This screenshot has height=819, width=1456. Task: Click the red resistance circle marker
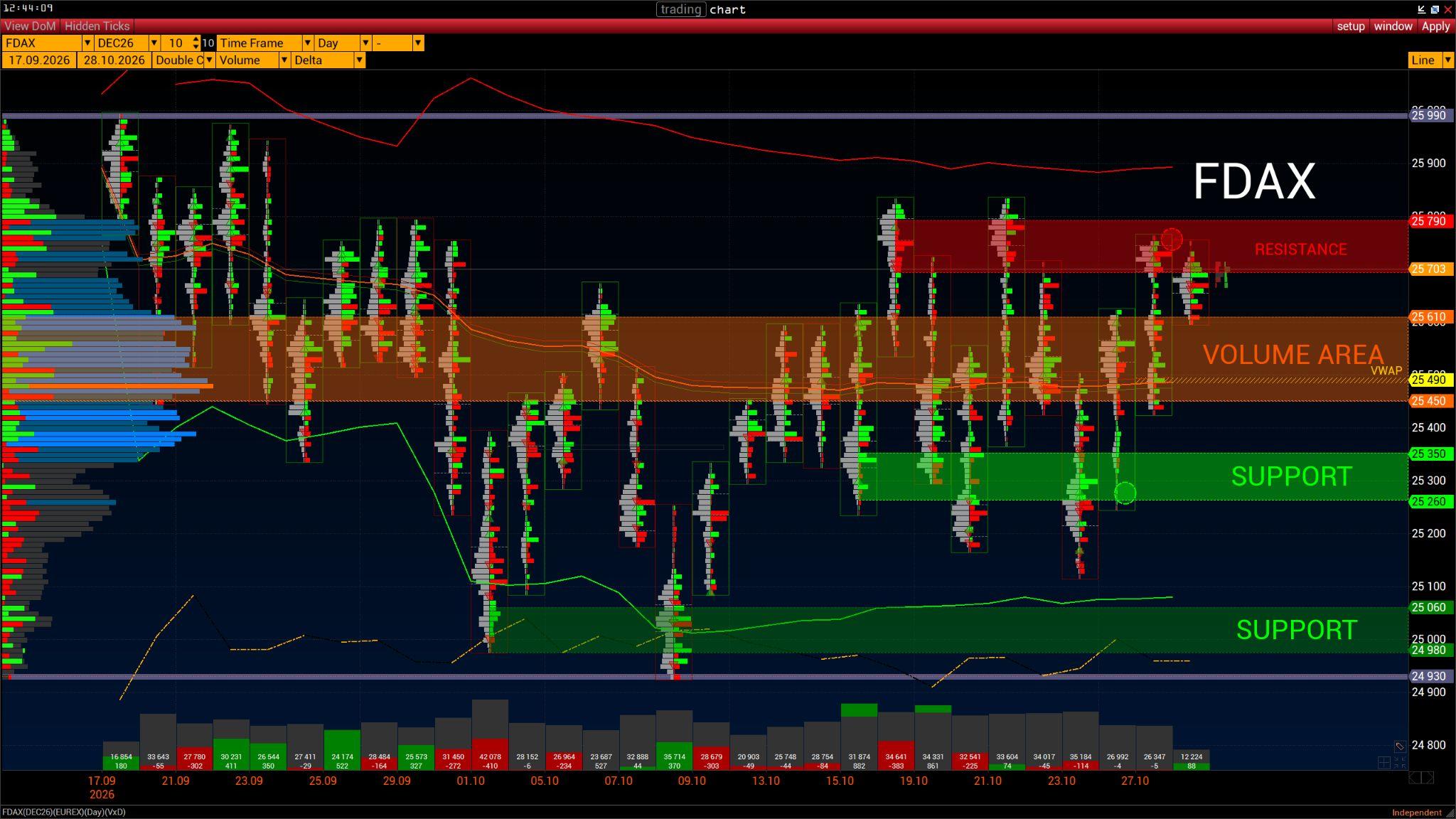click(1172, 240)
